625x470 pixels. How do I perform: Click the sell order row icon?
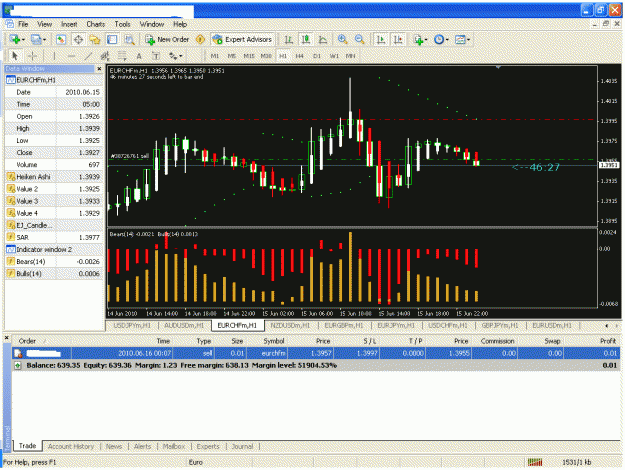click(18, 353)
